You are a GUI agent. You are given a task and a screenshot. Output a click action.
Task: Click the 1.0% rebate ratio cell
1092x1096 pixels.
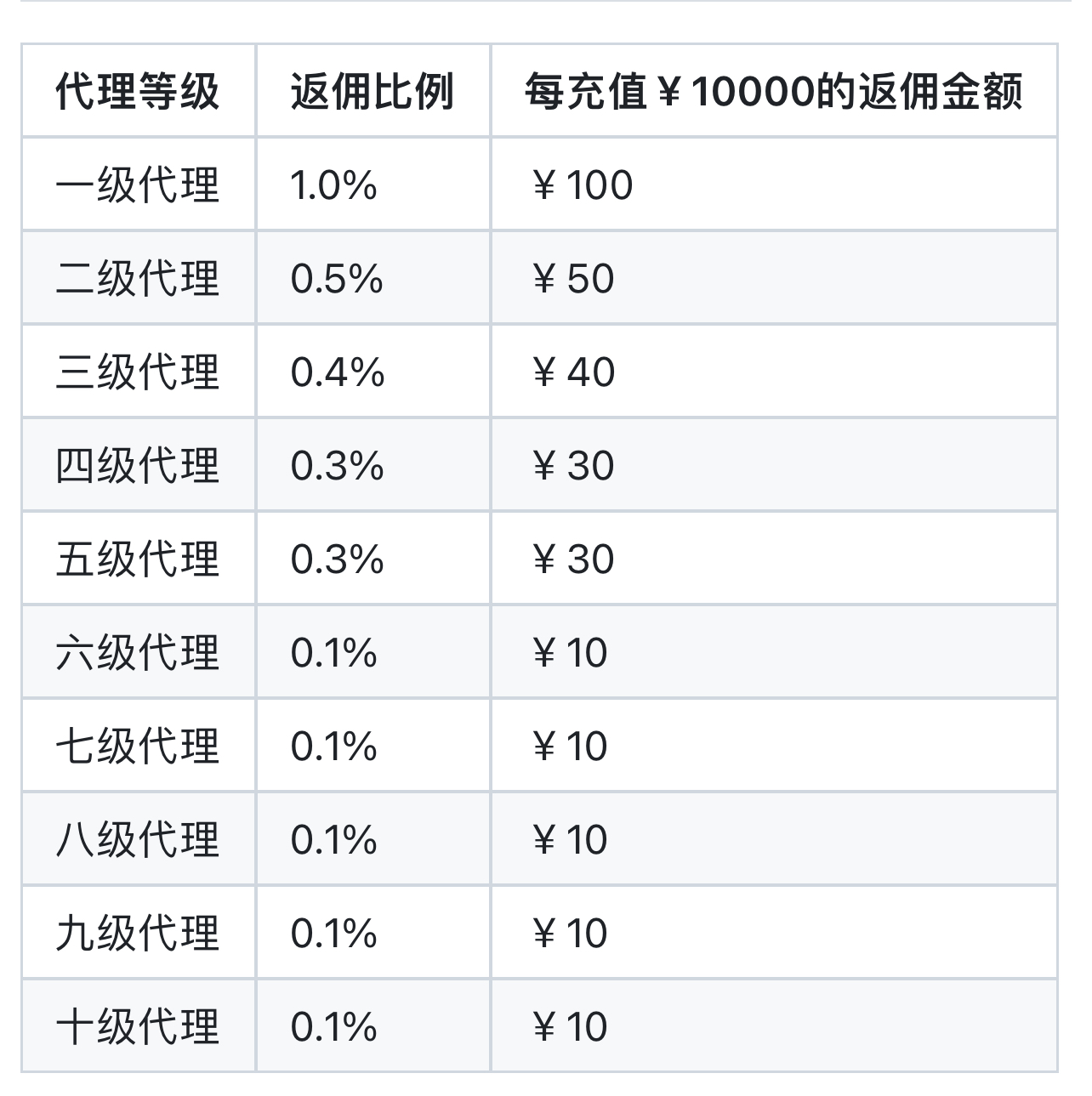(x=333, y=185)
